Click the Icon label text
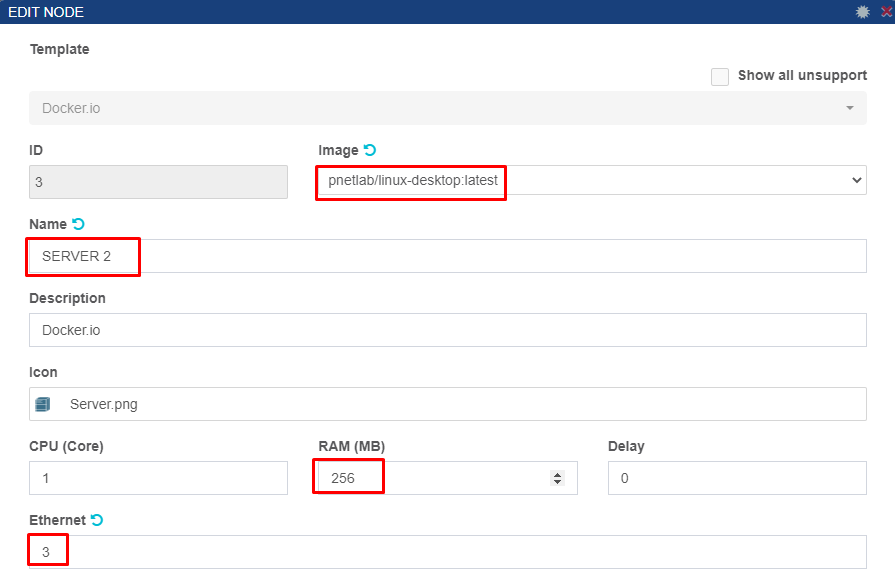Viewport: 895px width, 582px height. click(x=43, y=372)
